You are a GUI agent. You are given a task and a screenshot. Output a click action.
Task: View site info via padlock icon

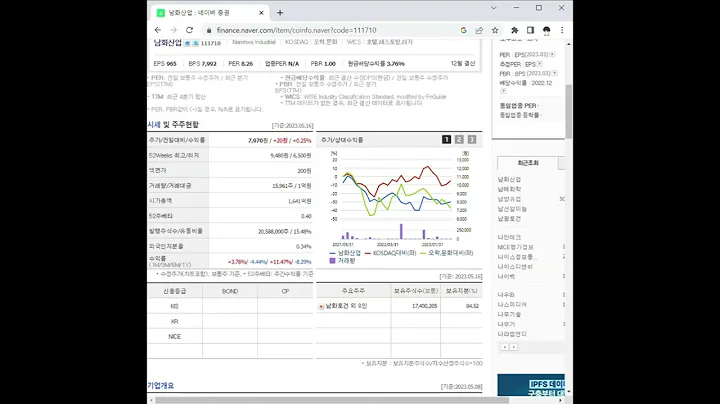(x=209, y=30)
